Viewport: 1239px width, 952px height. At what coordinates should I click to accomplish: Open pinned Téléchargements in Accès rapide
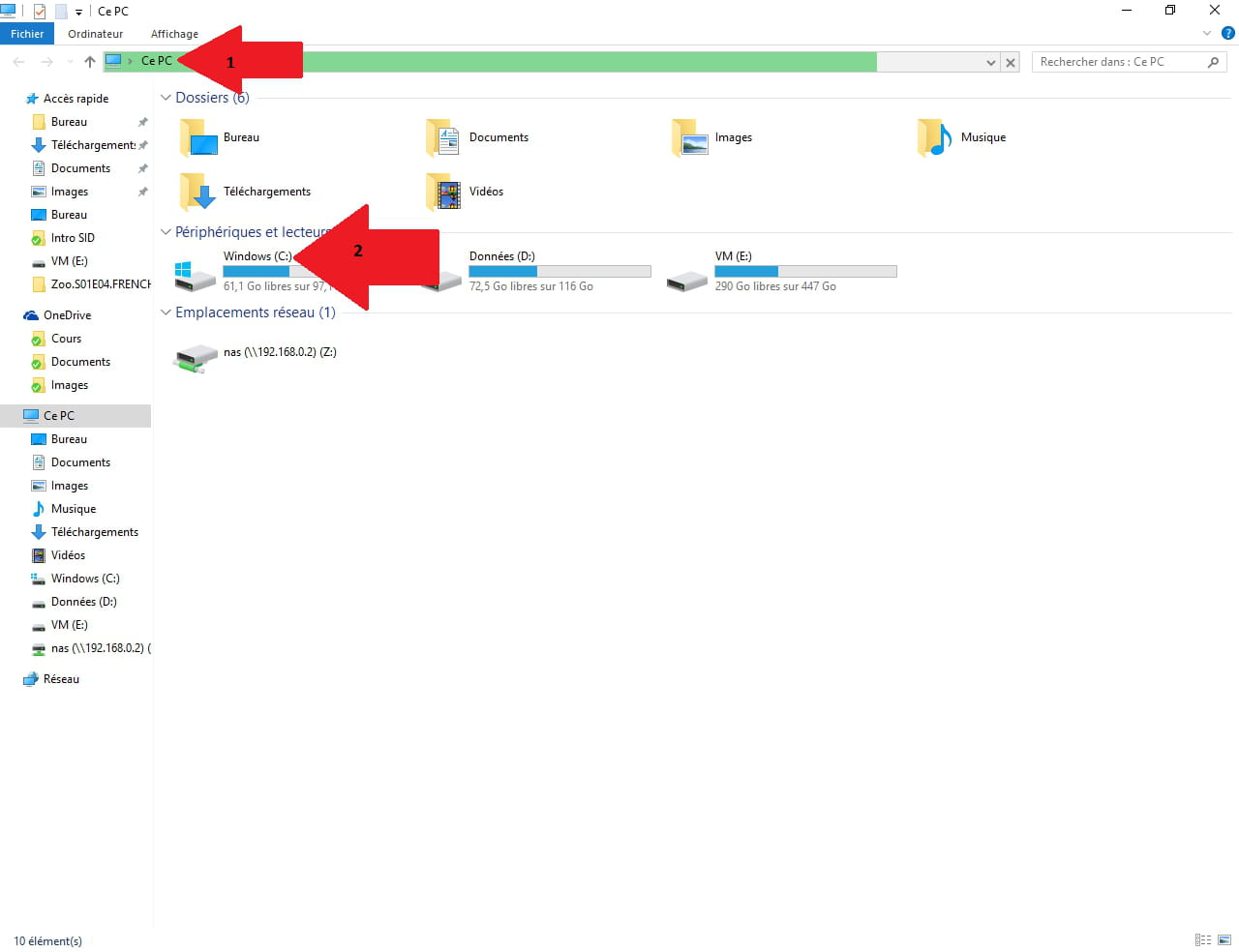pyautogui.click(x=93, y=145)
